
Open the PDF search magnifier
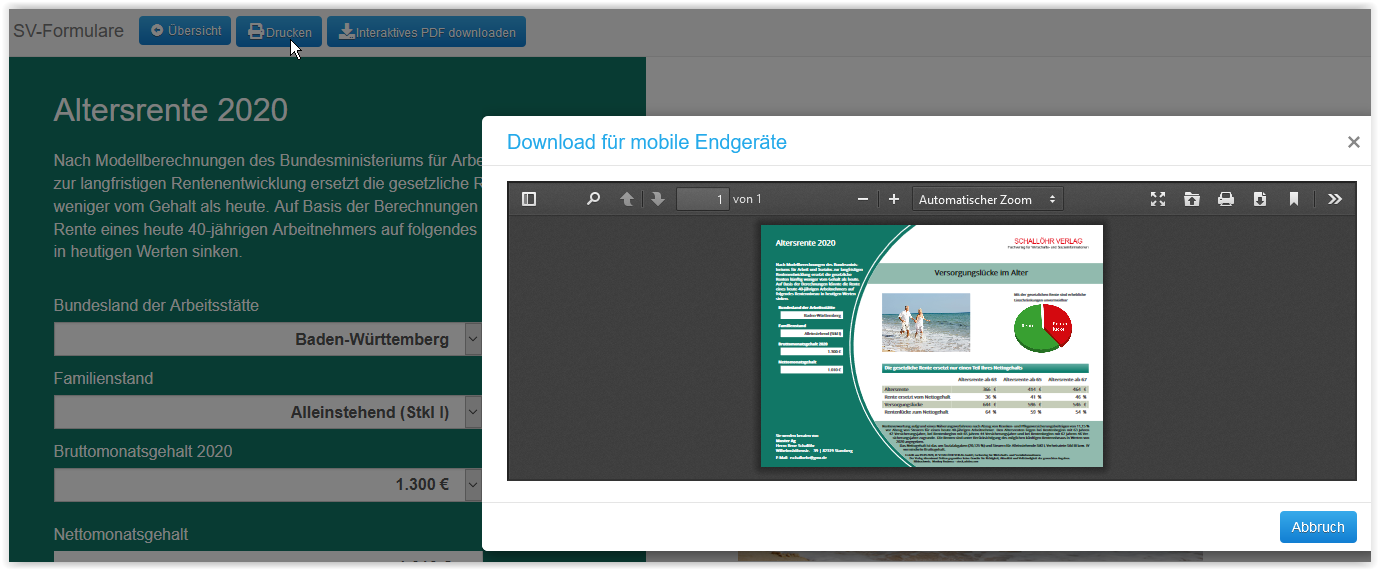(x=593, y=199)
